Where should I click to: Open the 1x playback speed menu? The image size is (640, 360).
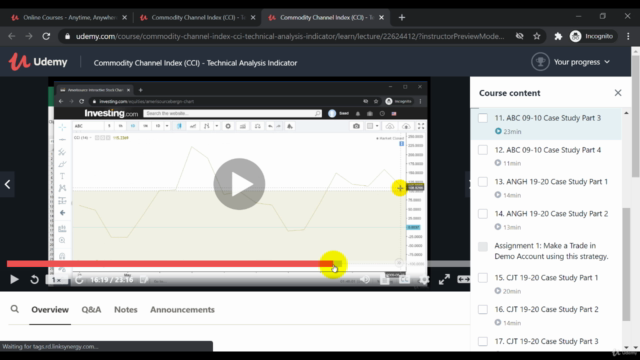click(x=57, y=280)
